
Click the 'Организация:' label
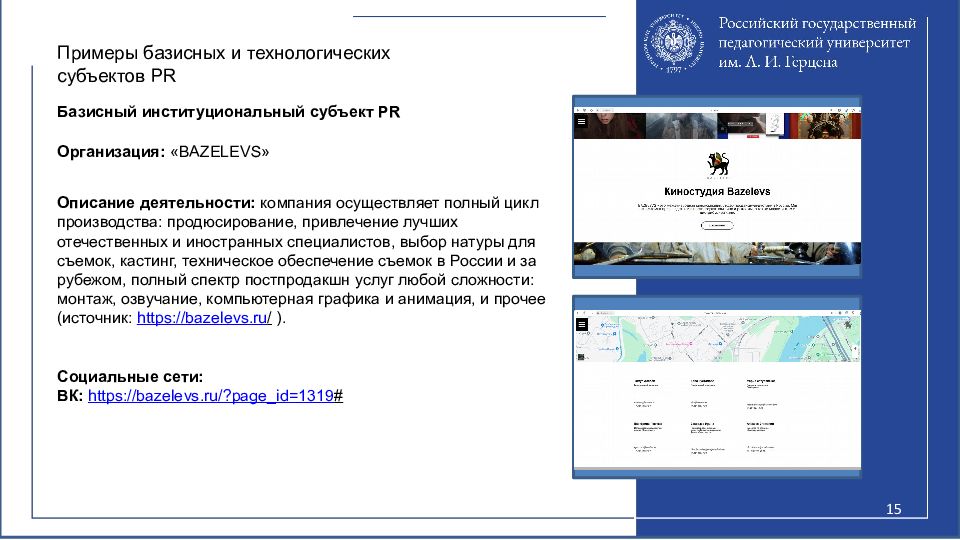(x=111, y=152)
